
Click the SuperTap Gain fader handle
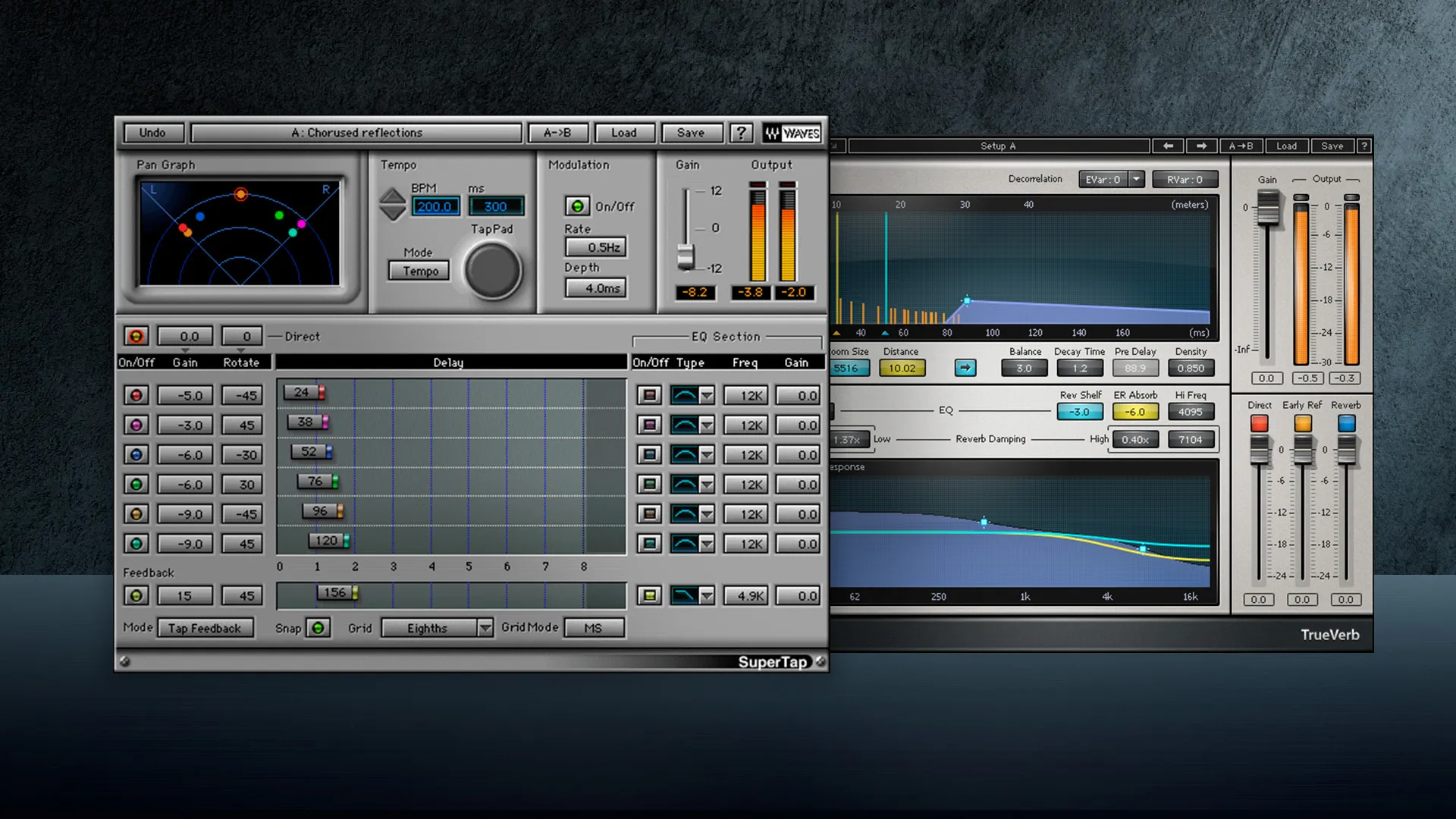click(686, 257)
